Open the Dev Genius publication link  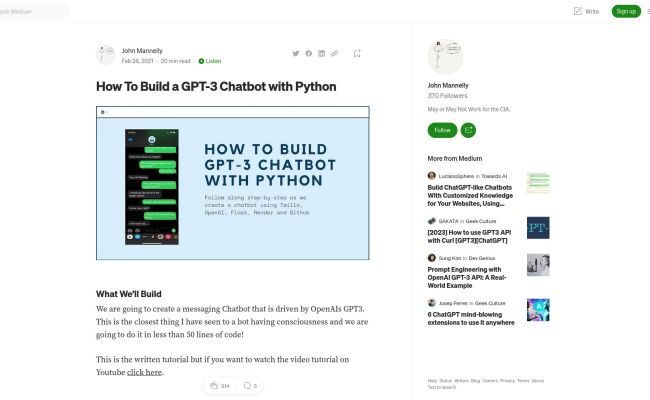[482, 258]
